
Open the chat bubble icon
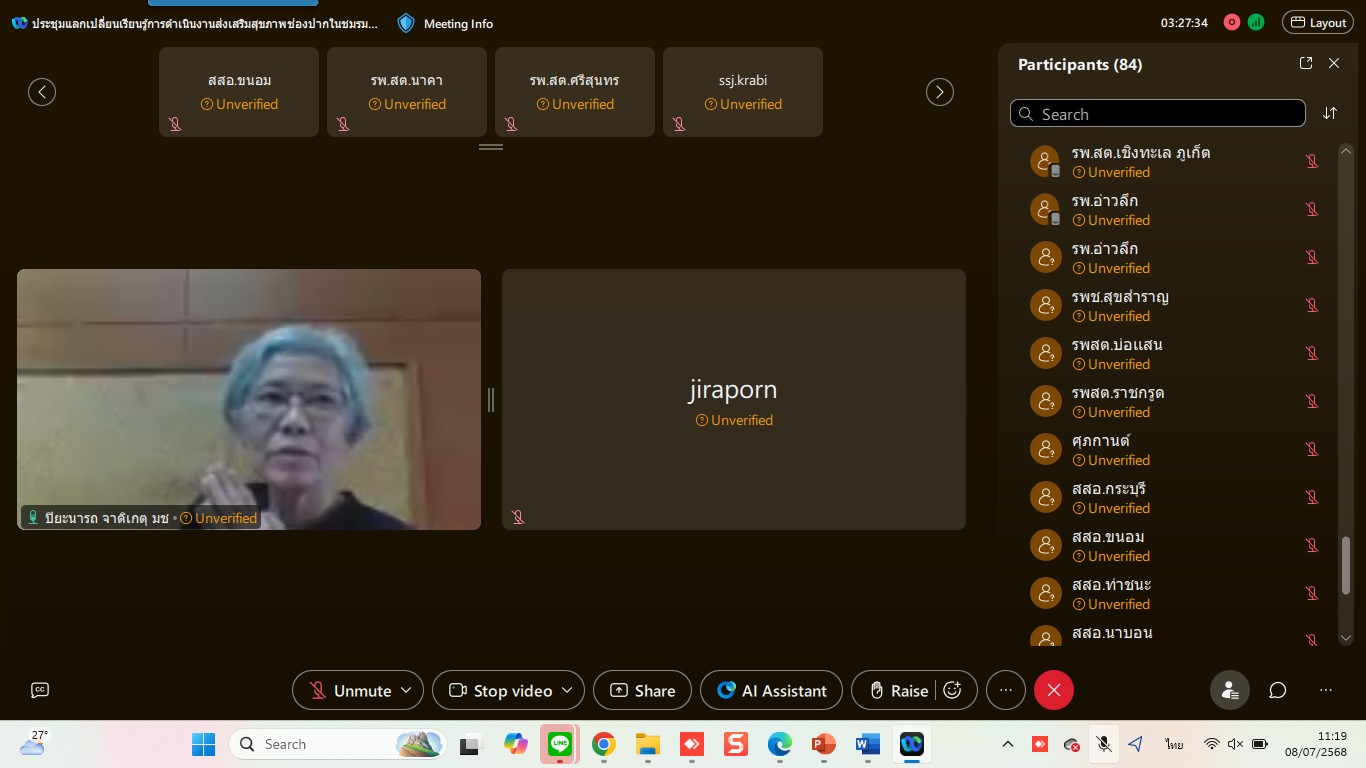click(1277, 690)
